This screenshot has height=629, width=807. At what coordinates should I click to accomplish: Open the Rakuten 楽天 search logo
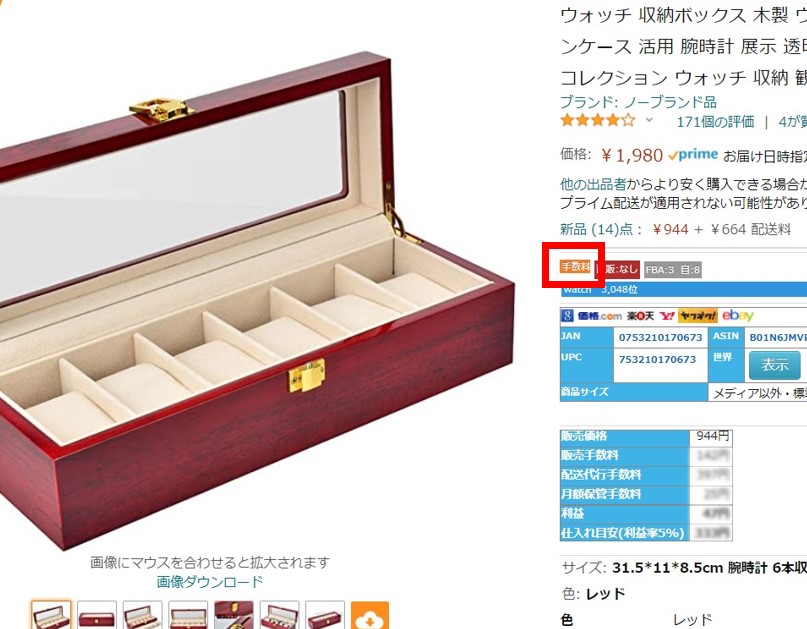(640, 316)
